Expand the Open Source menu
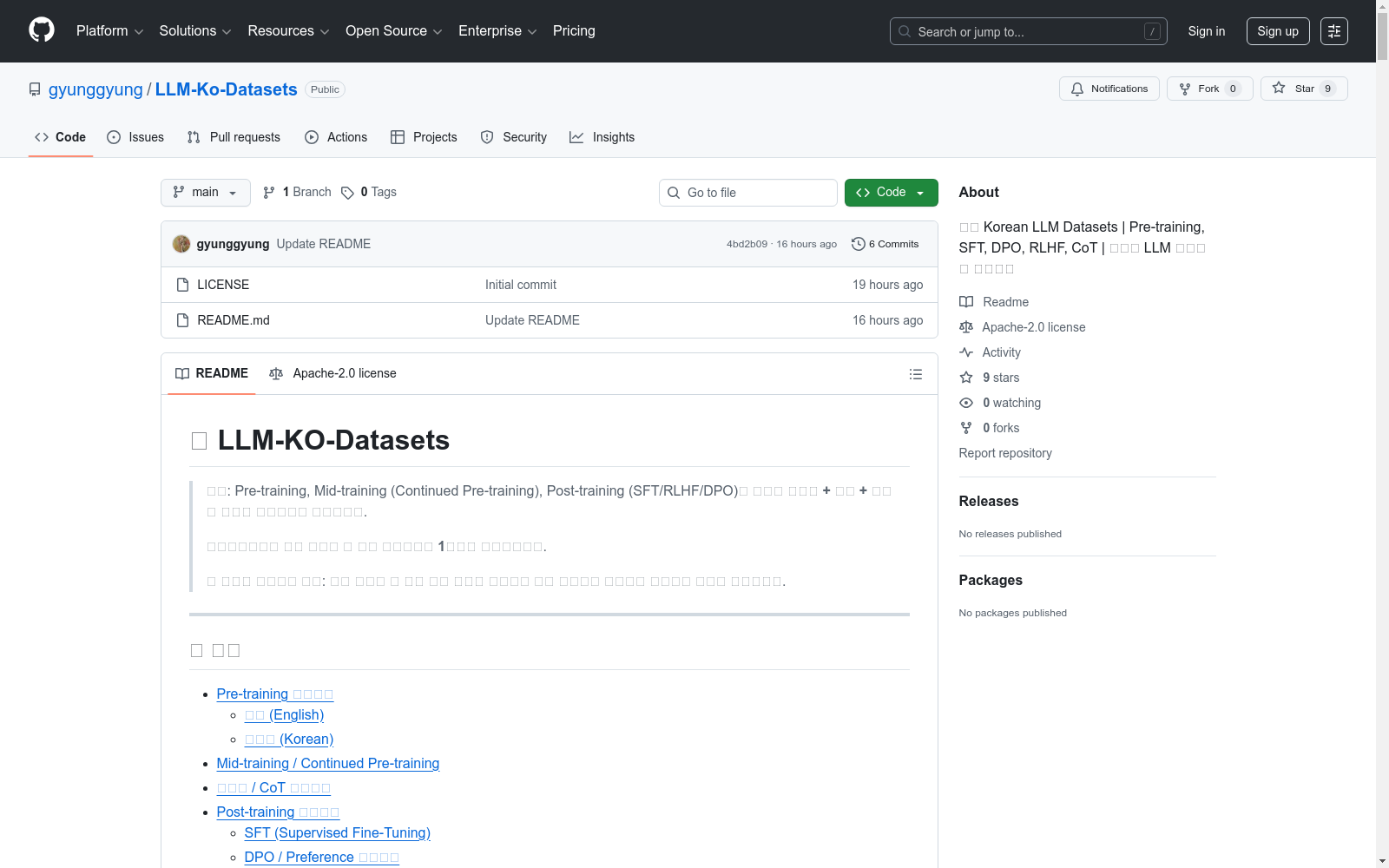Viewport: 1389px width, 868px height. tap(394, 31)
